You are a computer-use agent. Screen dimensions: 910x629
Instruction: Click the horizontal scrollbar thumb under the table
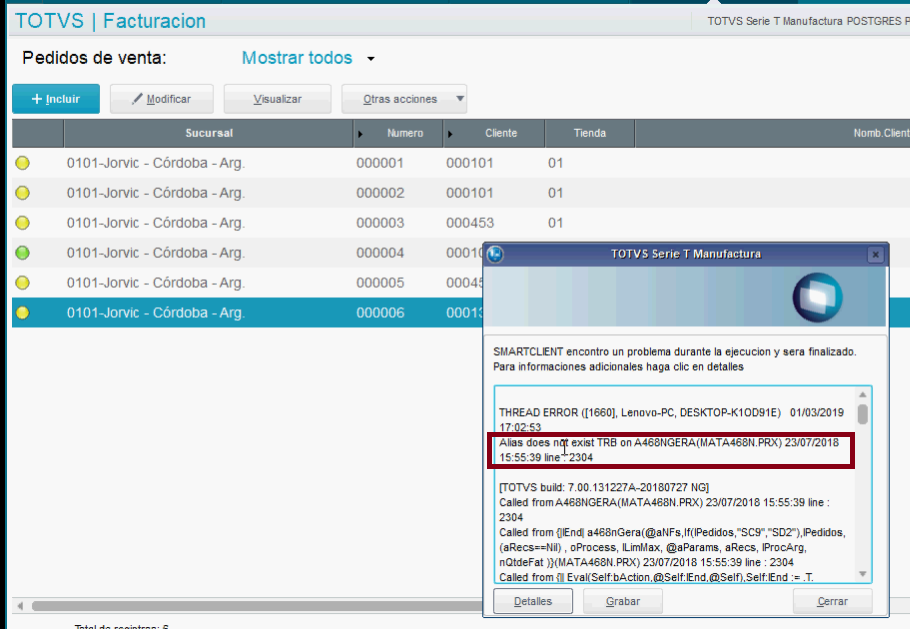pos(257,606)
